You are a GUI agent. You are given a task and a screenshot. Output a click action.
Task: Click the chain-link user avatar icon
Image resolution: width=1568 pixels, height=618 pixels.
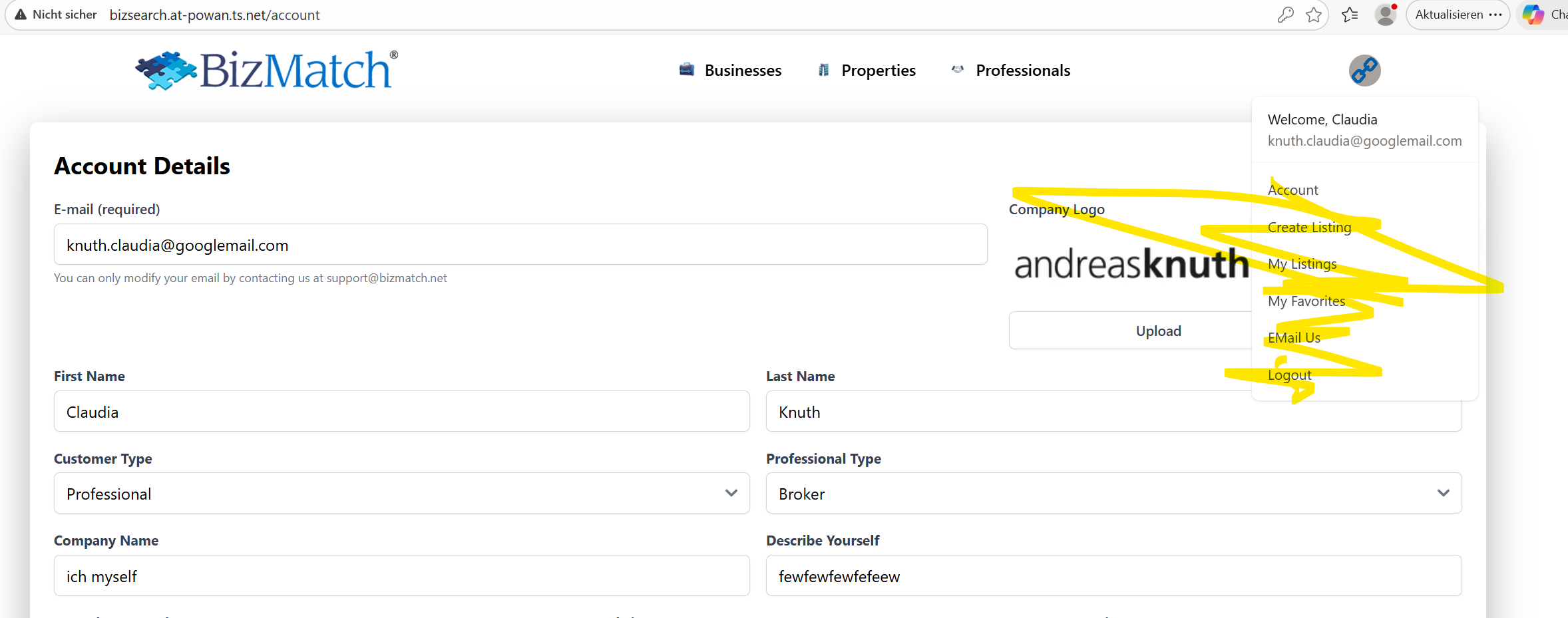1364,71
